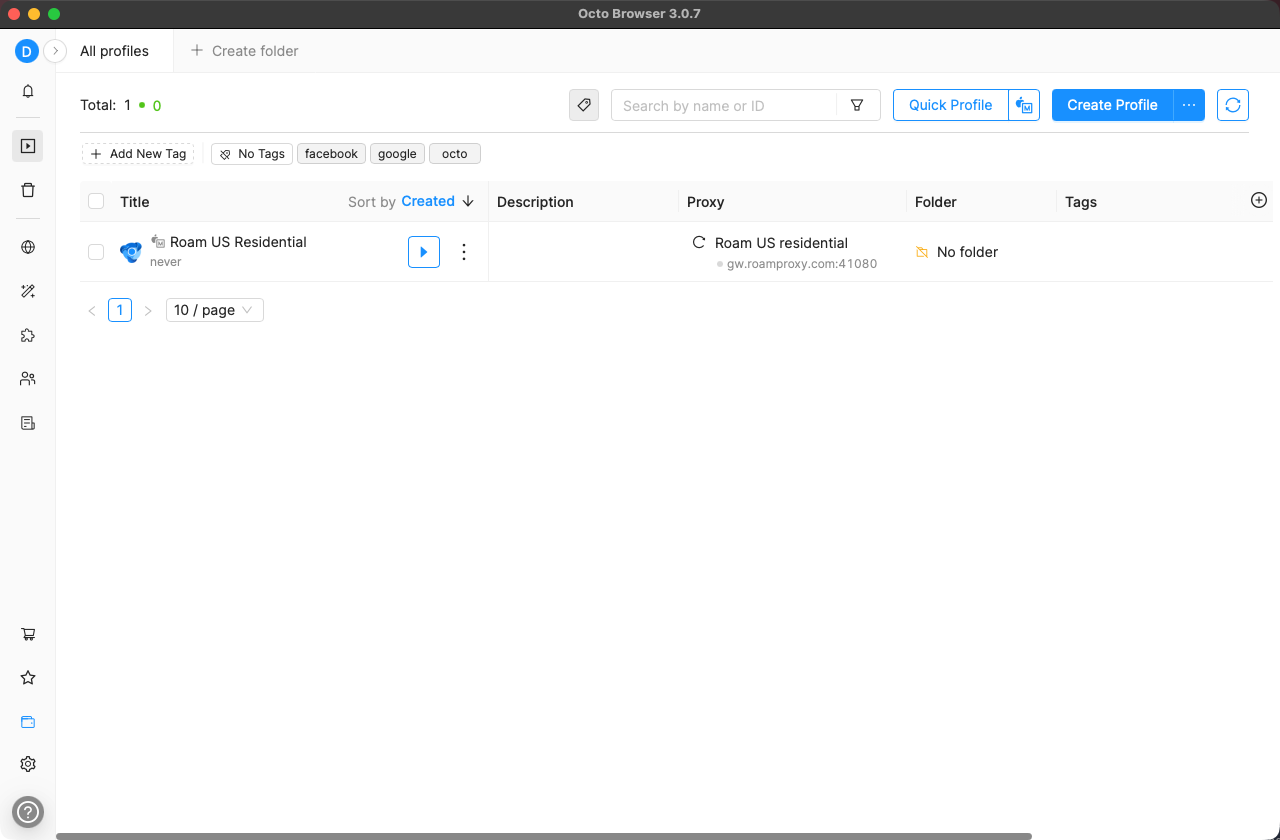Image resolution: width=1280 pixels, height=840 pixels.
Task: Open the blue wallet icon in sidebar
Action: (28, 722)
